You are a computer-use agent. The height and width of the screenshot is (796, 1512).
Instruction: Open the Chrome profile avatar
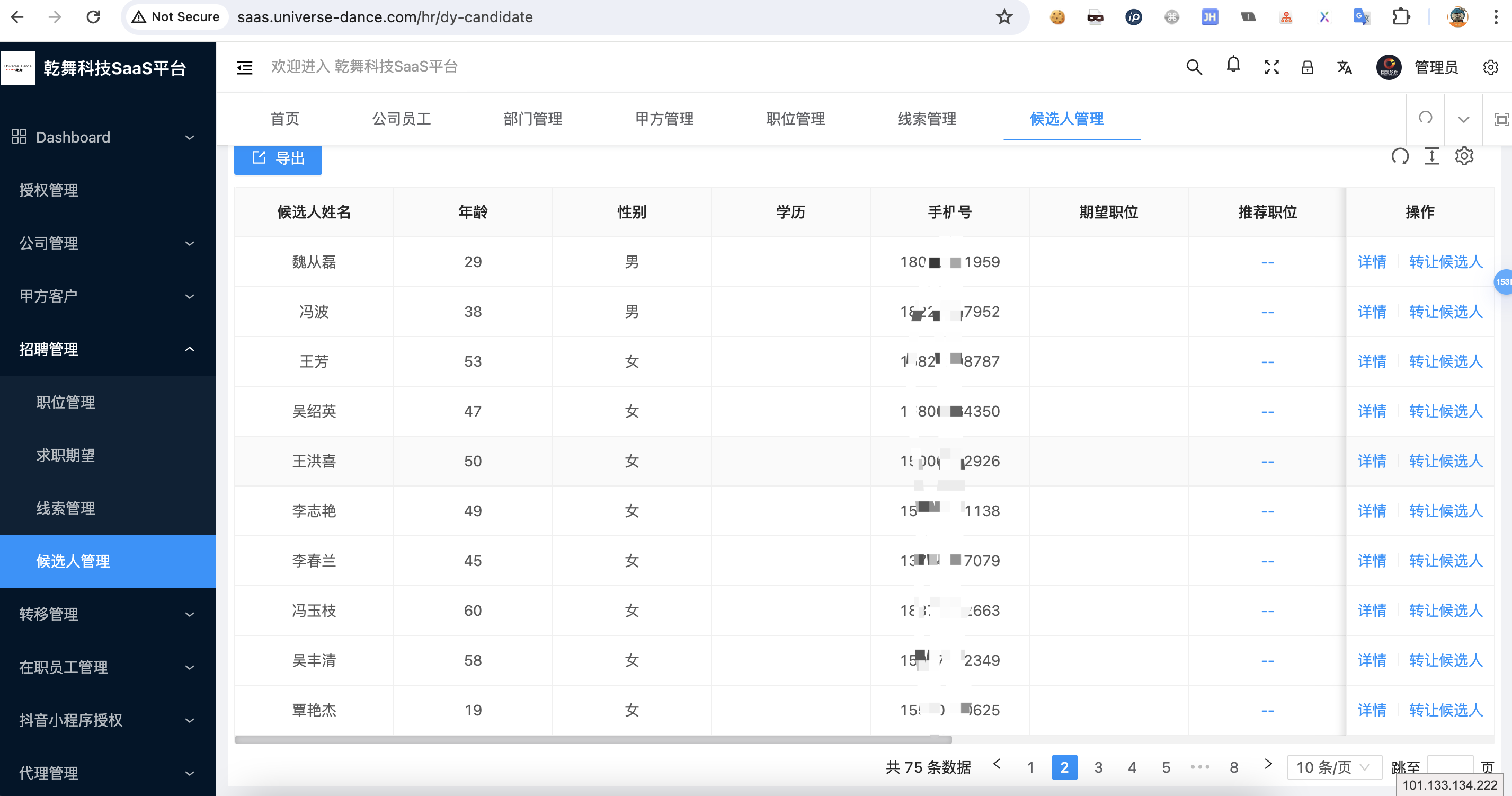tap(1457, 17)
